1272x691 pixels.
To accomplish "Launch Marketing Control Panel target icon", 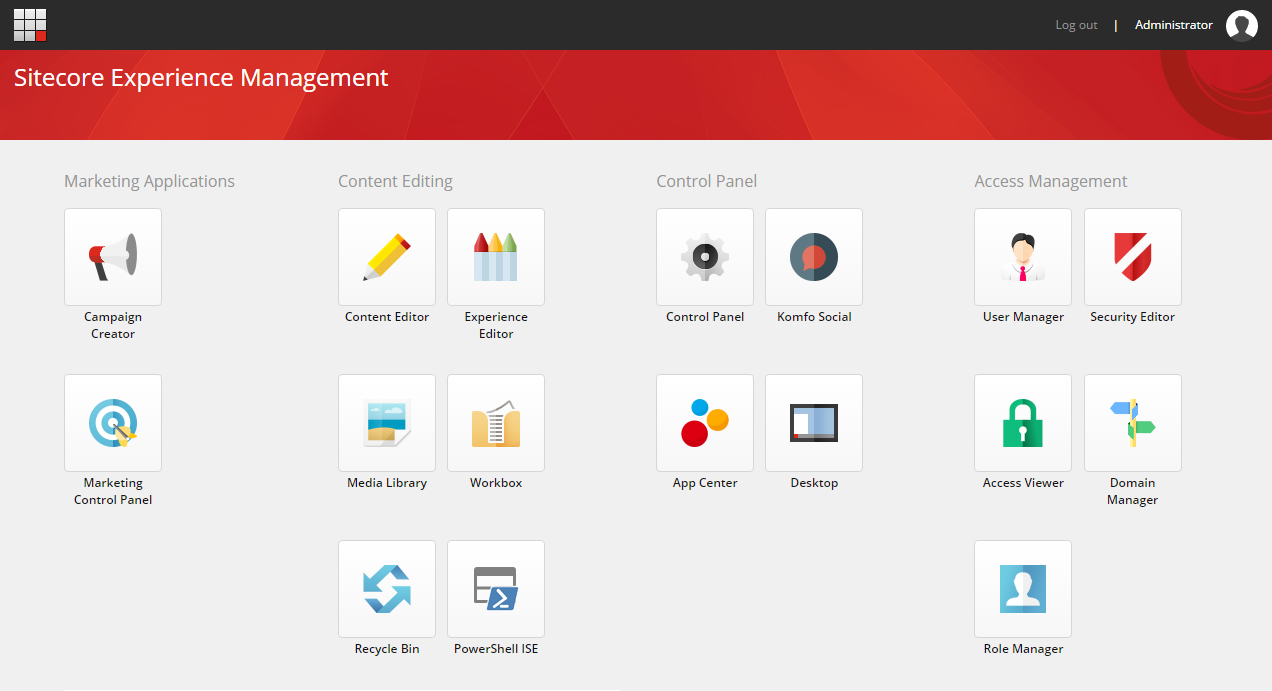I will click(x=113, y=423).
